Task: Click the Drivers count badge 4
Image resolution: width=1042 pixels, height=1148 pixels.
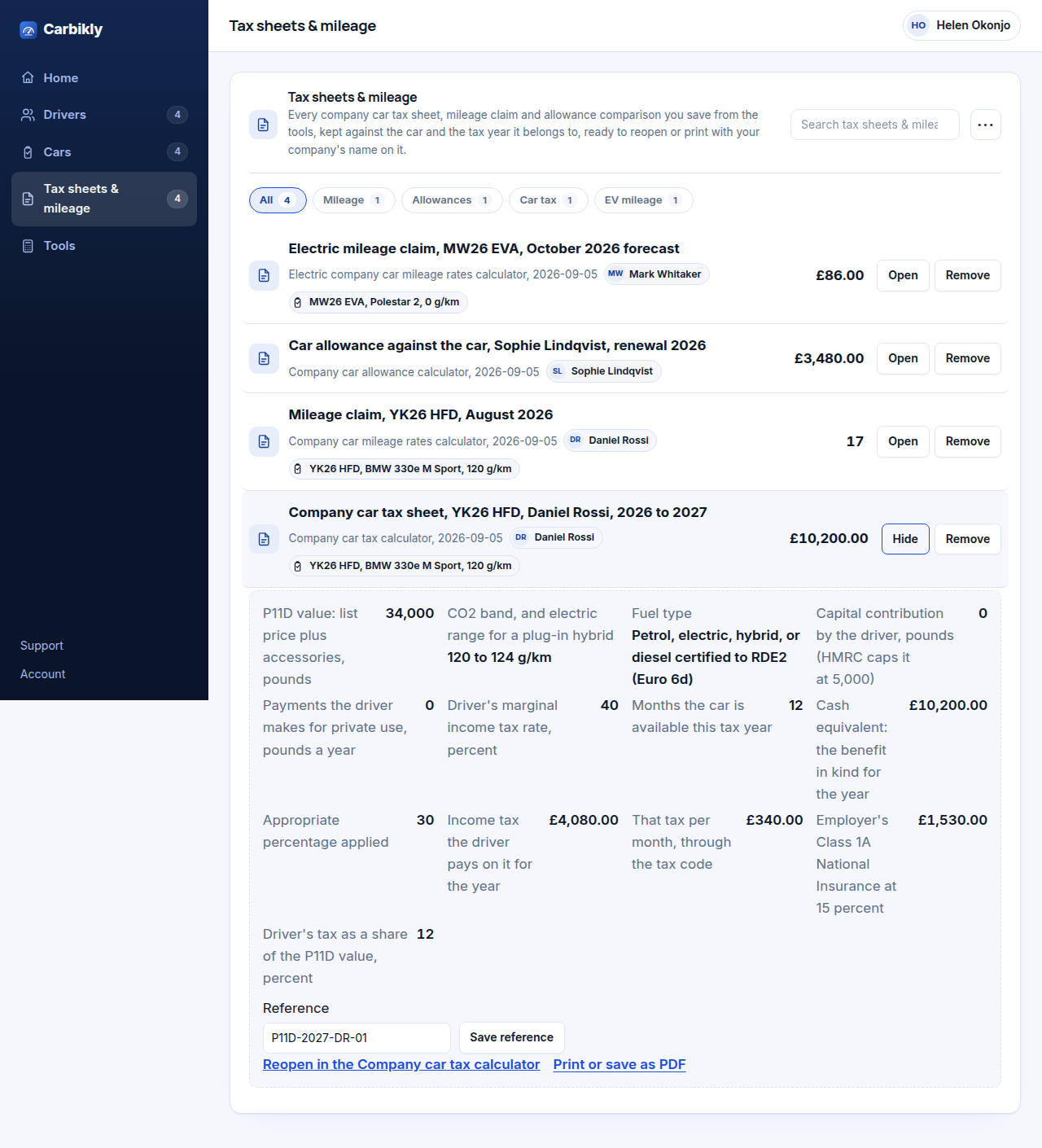Action: (177, 115)
